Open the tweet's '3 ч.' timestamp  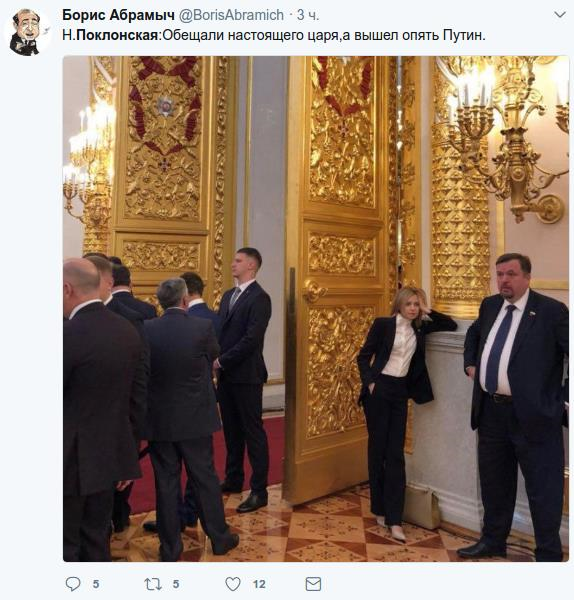click(308, 15)
